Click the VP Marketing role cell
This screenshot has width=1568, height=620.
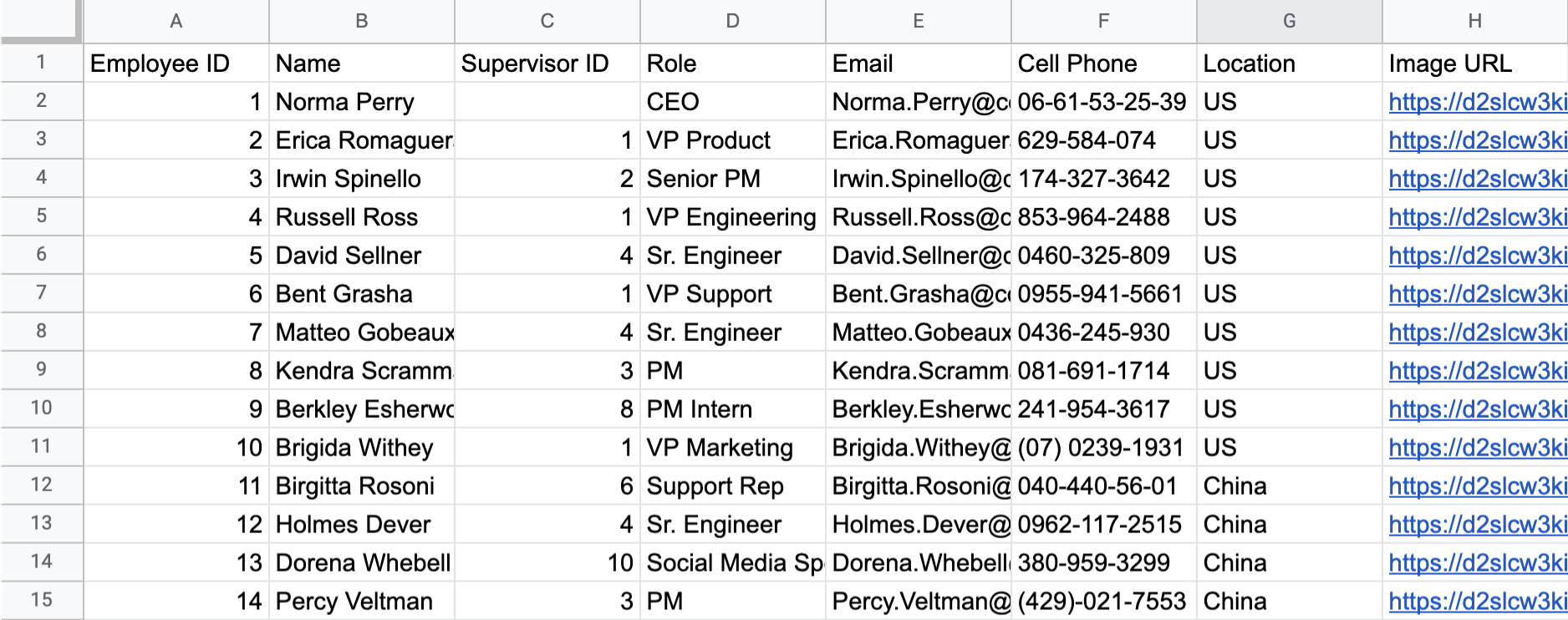[x=733, y=447]
